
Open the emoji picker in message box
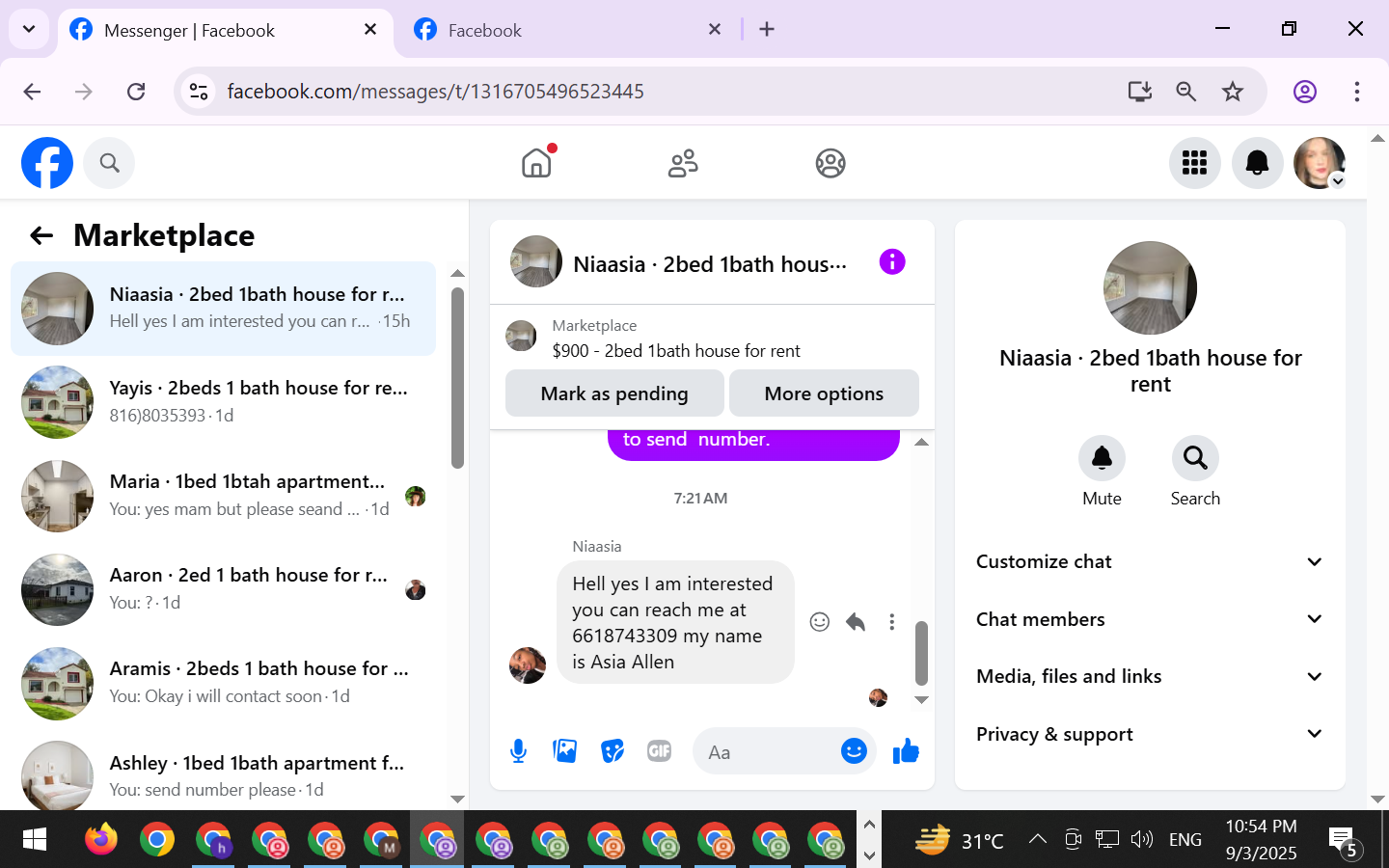click(854, 751)
